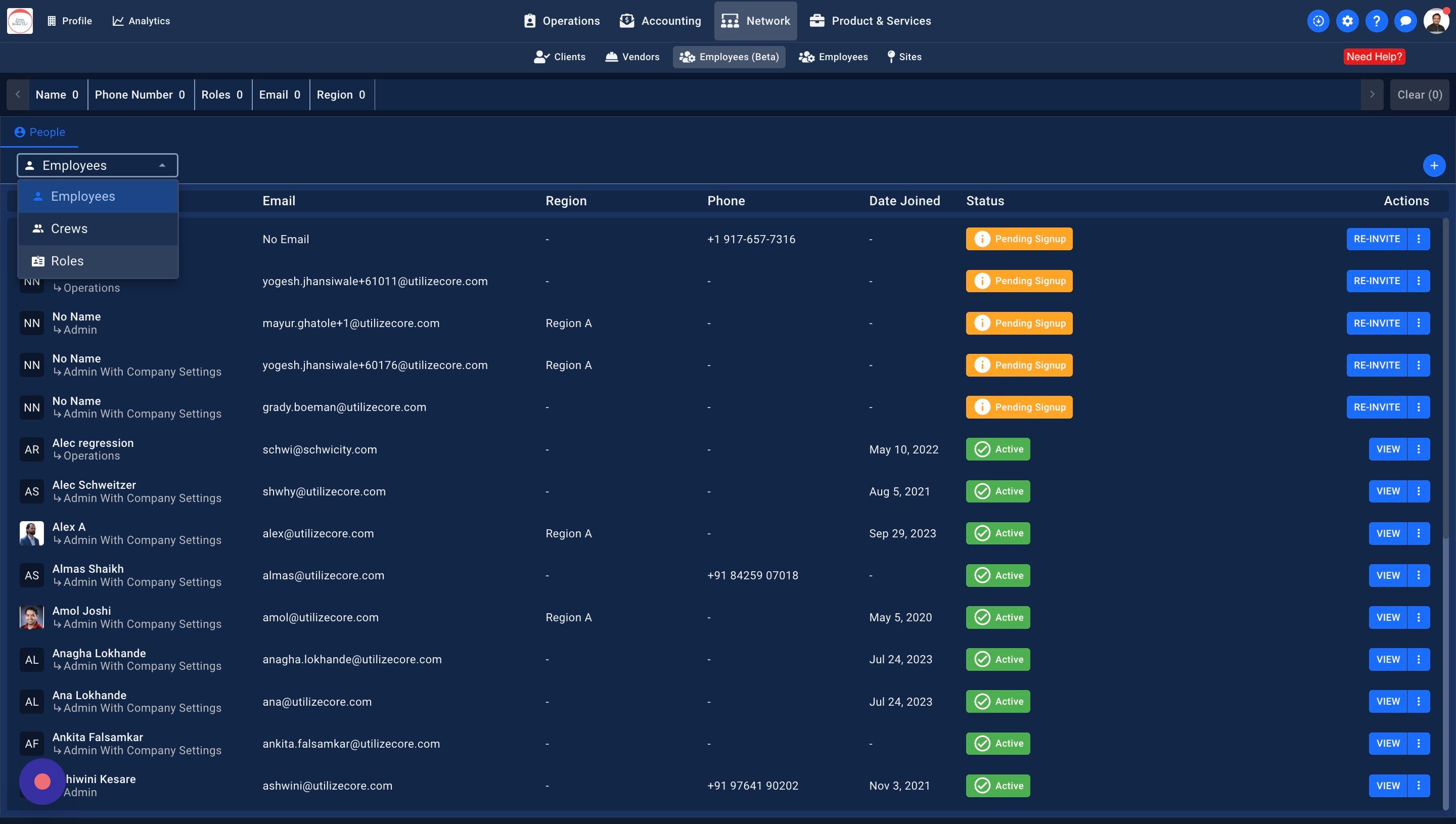
Task: Click the blue plus add employee button
Action: 1433,166
